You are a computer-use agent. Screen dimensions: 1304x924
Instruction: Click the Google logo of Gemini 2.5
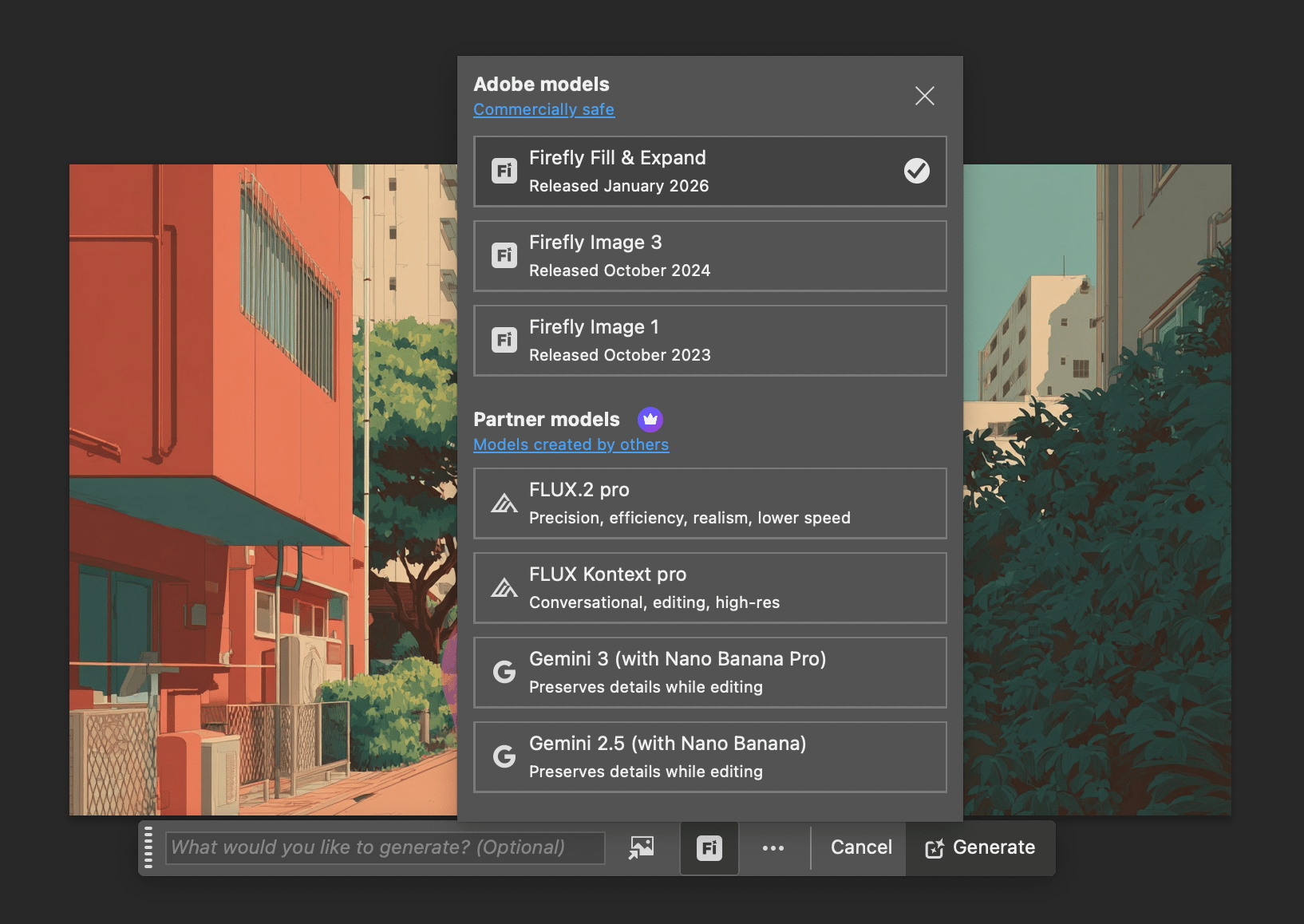pyautogui.click(x=504, y=756)
